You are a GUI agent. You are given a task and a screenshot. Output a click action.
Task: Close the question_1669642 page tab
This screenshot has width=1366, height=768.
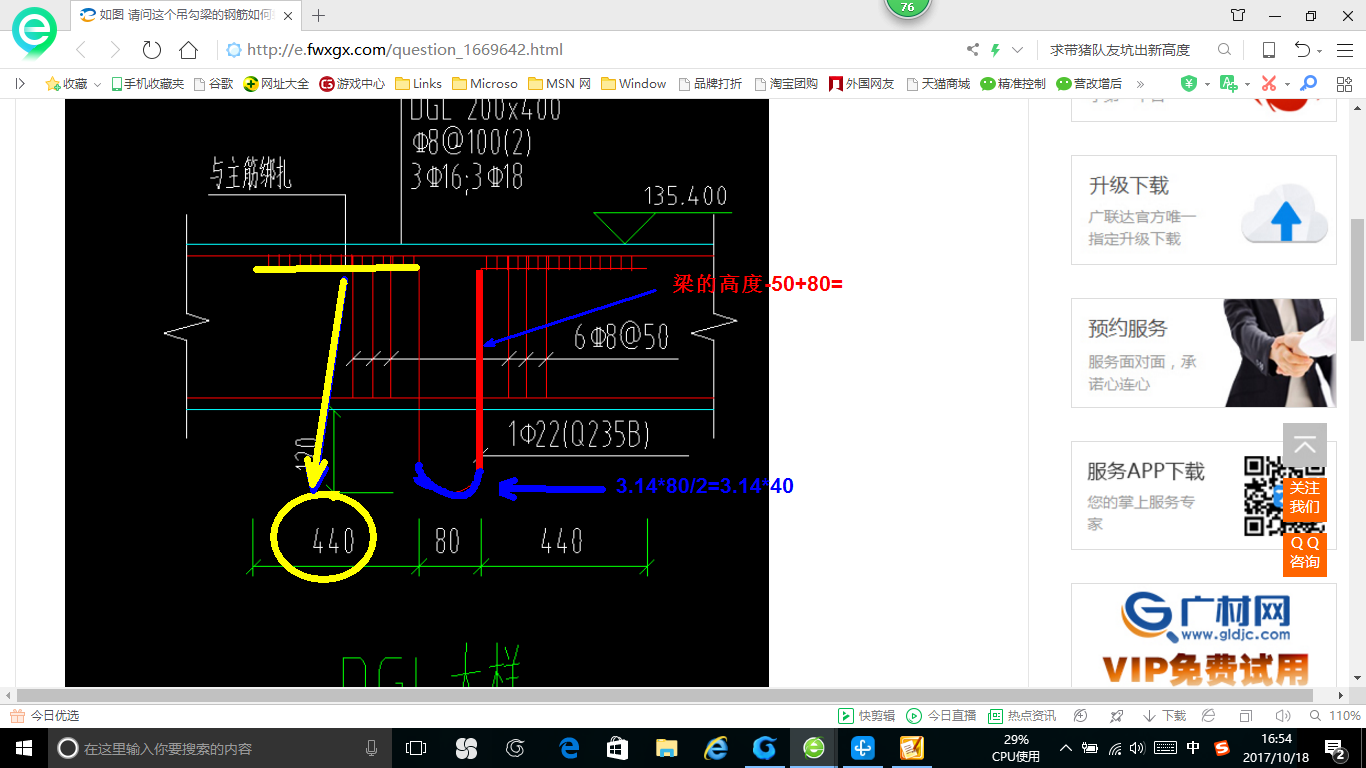pyautogui.click(x=288, y=15)
